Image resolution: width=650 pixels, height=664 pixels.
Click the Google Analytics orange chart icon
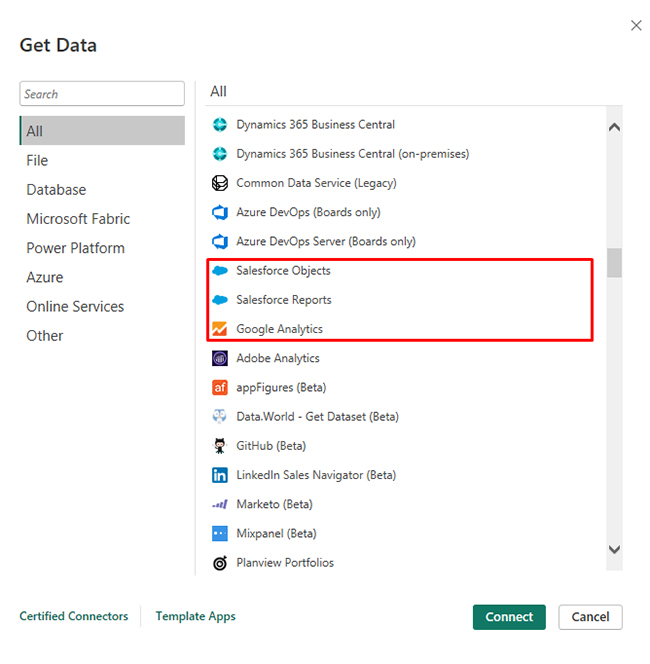(219, 329)
